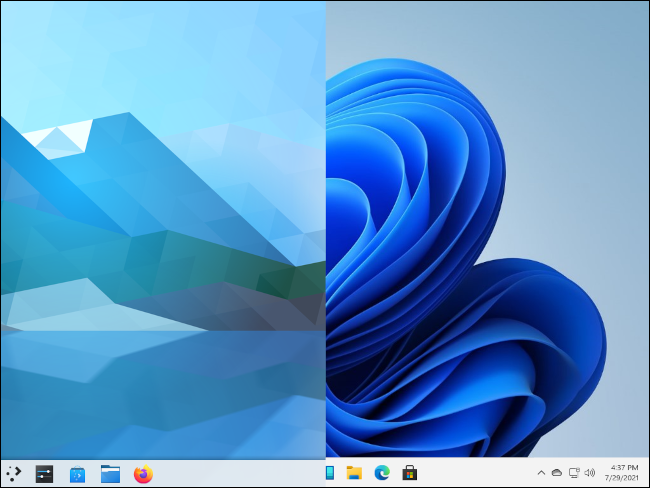Viewport: 650px width, 488px height.
Task: Click the 4:37 PM clock time
Action: tap(623, 467)
